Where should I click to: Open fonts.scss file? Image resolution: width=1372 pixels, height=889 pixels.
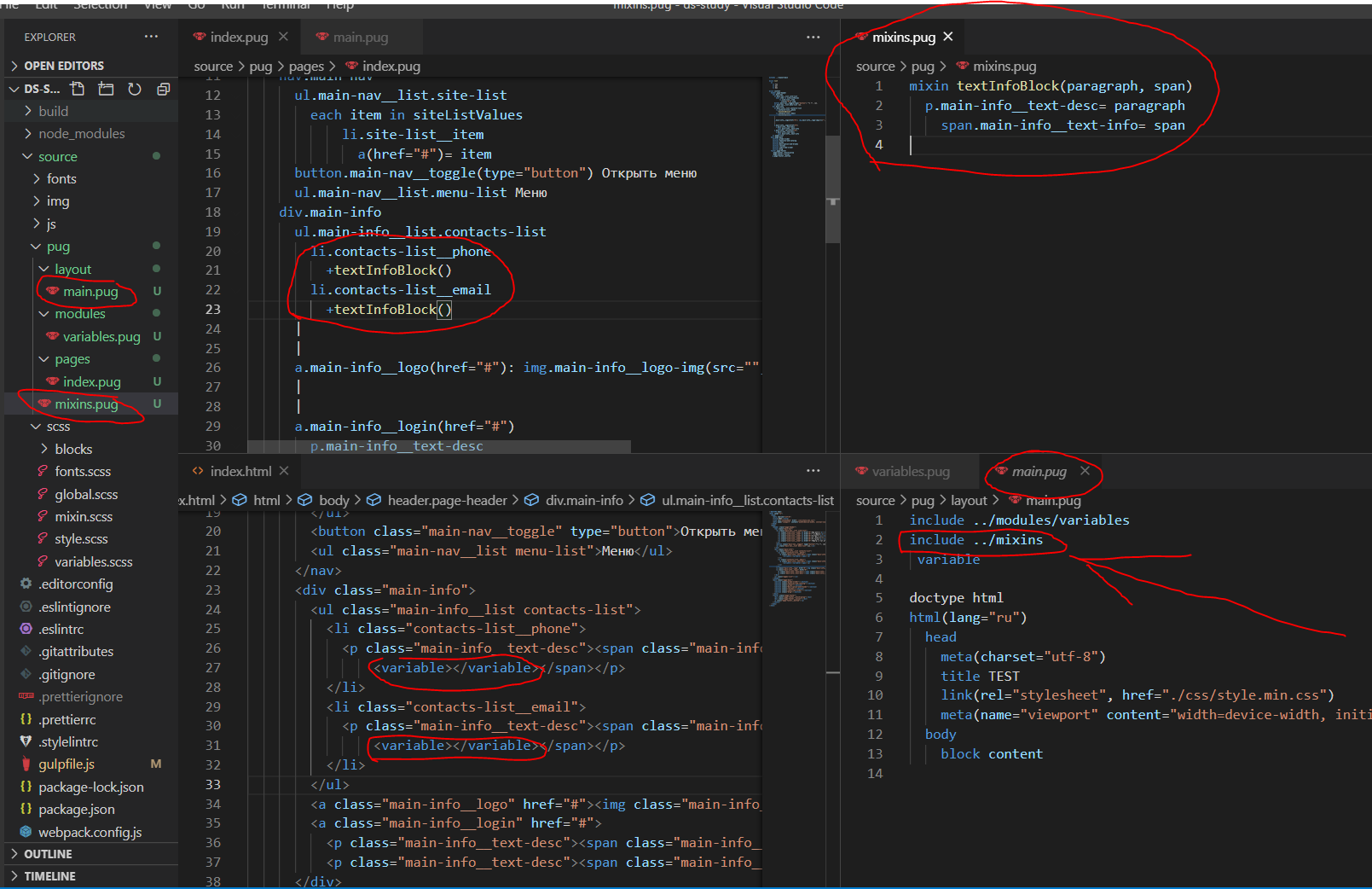click(83, 471)
